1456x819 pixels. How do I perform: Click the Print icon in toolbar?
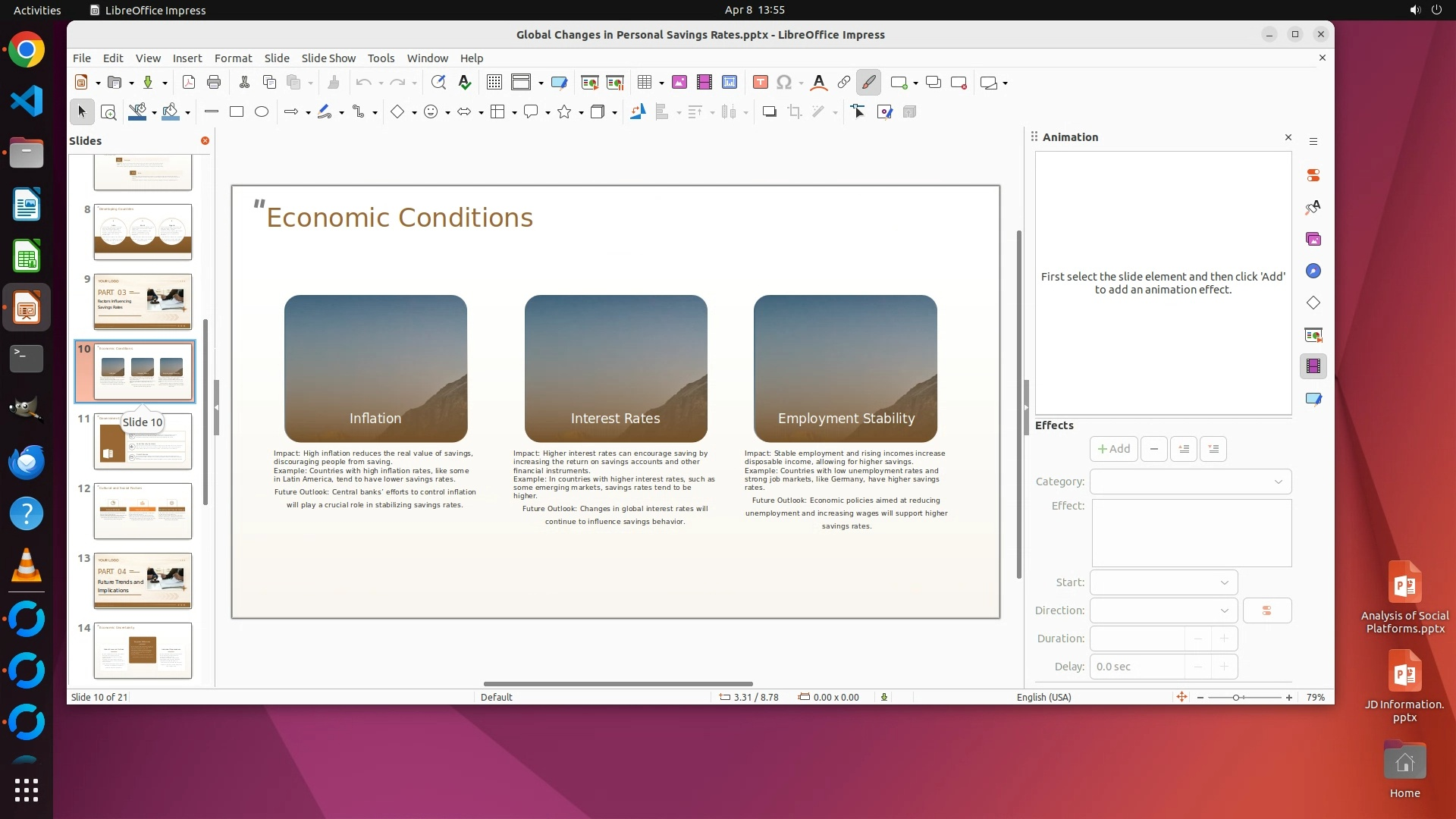coord(214,83)
